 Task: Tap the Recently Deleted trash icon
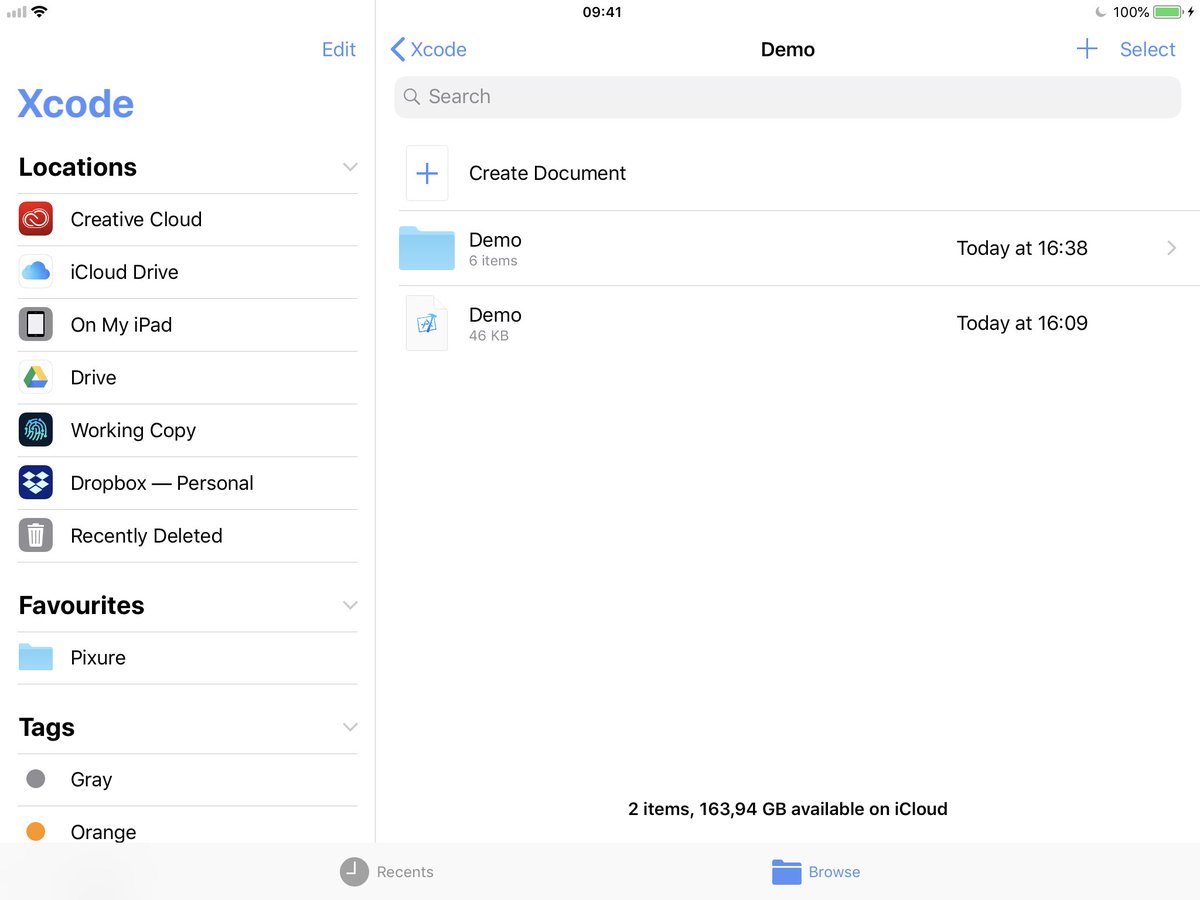point(36,535)
